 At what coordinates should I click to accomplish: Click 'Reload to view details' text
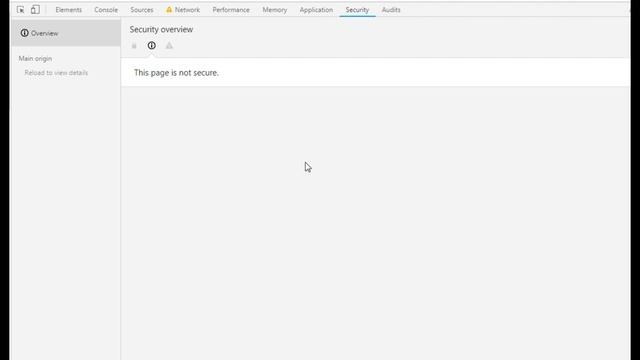pyautogui.click(x=56, y=73)
